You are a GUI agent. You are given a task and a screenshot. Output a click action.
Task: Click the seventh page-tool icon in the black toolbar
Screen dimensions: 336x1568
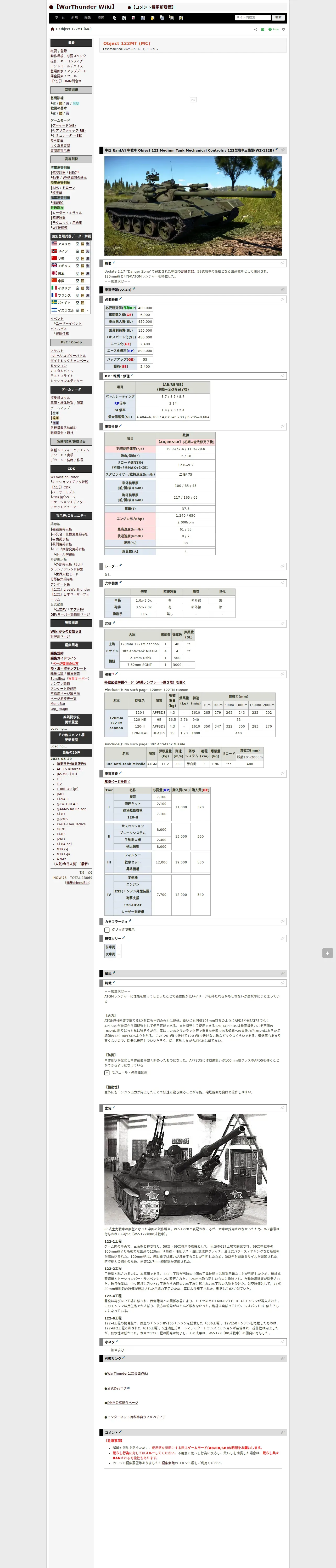pos(171,18)
